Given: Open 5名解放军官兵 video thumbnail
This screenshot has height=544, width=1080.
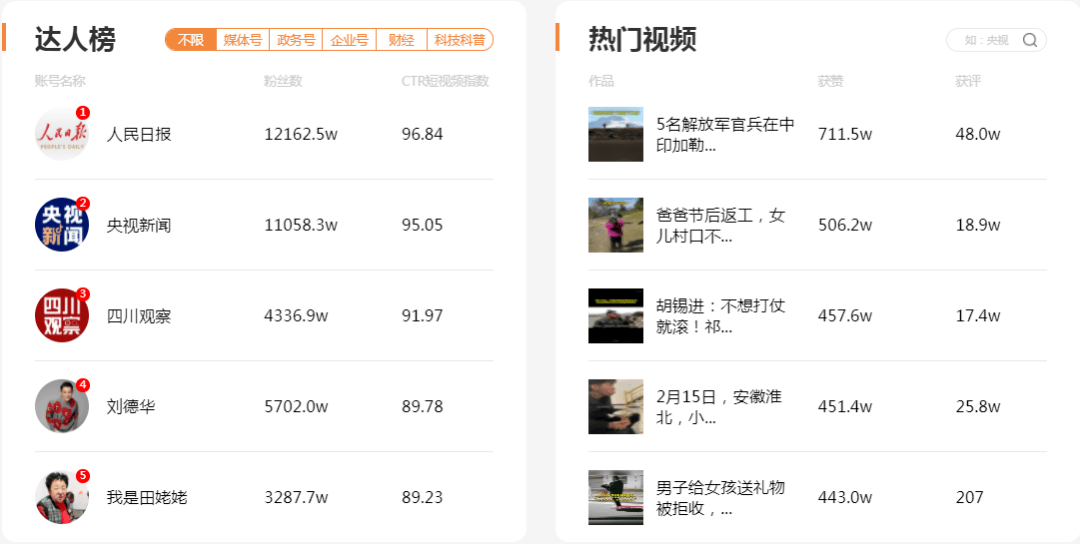Looking at the screenshot, I should (616, 134).
